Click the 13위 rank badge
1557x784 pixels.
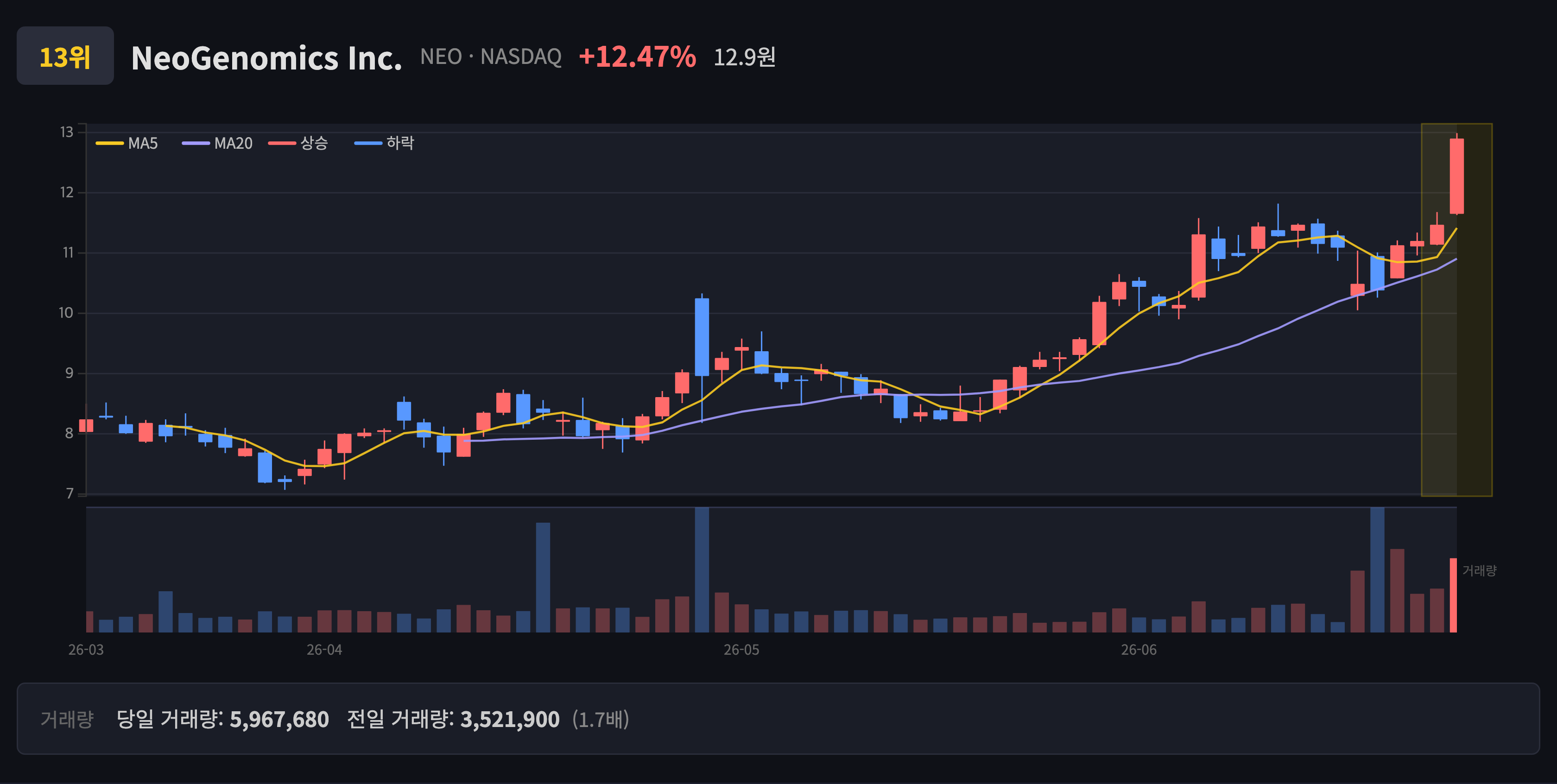click(65, 56)
